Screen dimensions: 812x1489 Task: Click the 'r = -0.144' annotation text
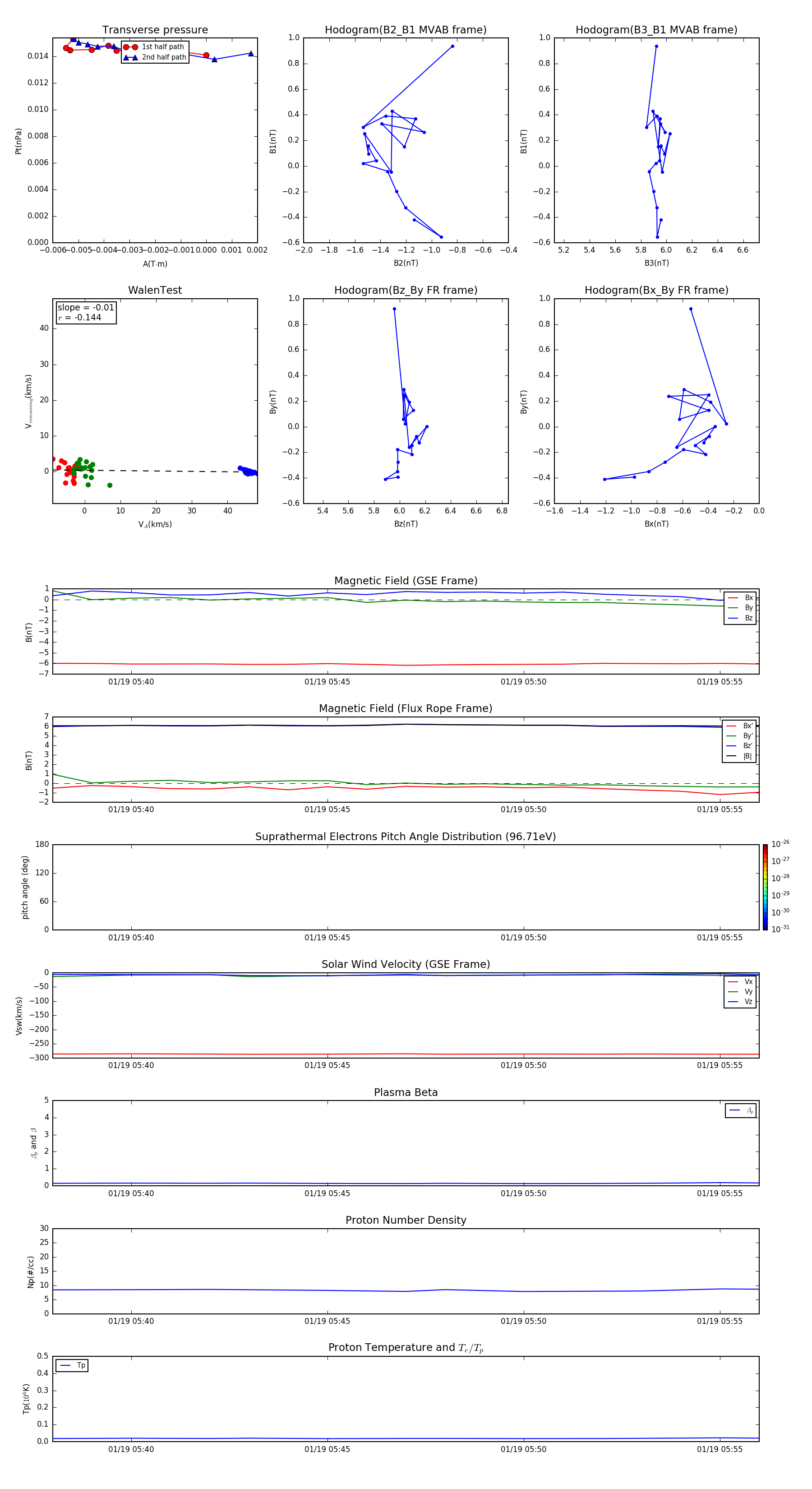coord(80,317)
